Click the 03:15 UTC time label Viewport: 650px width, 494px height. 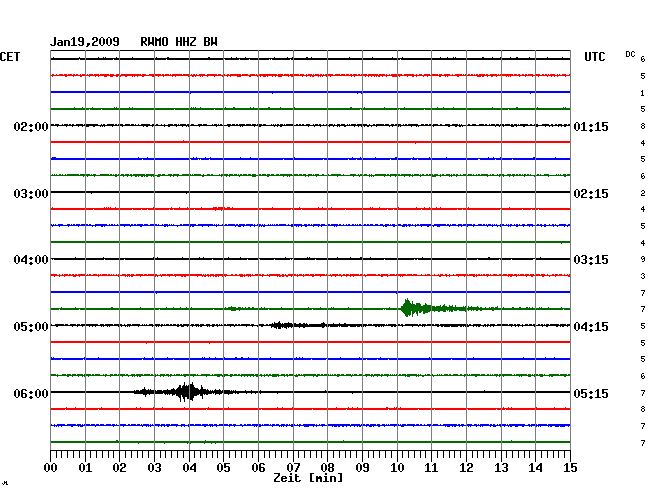point(591,260)
